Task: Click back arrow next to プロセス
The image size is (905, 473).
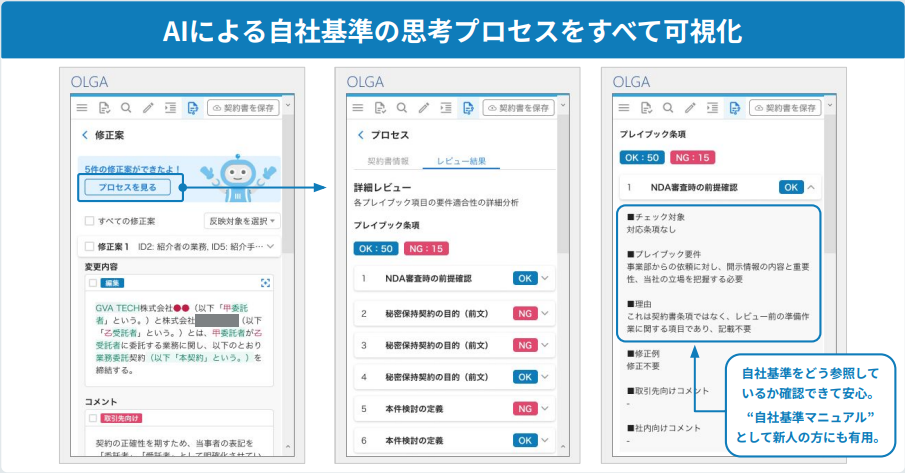Action: point(361,135)
